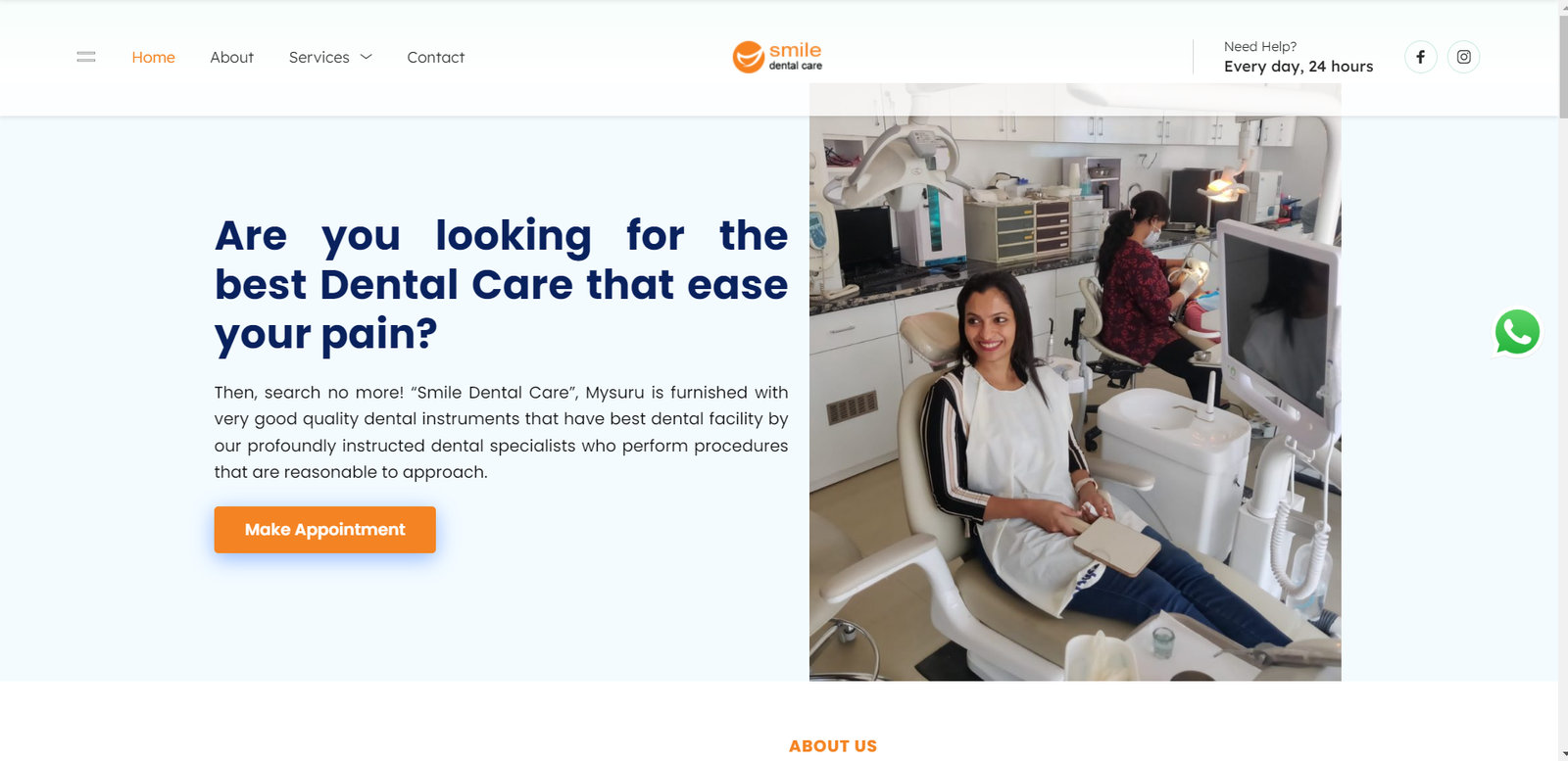Click the page vertical scrollbar
Viewport: 1568px width, 761px height.
[x=1563, y=380]
